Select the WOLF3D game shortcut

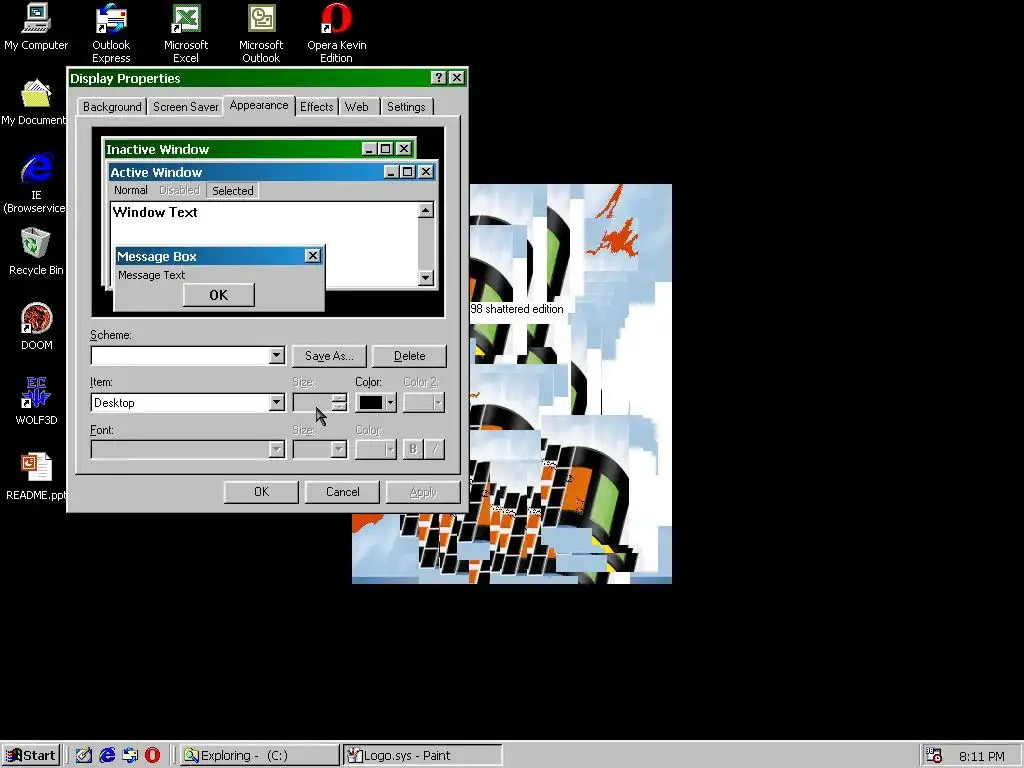point(36,401)
